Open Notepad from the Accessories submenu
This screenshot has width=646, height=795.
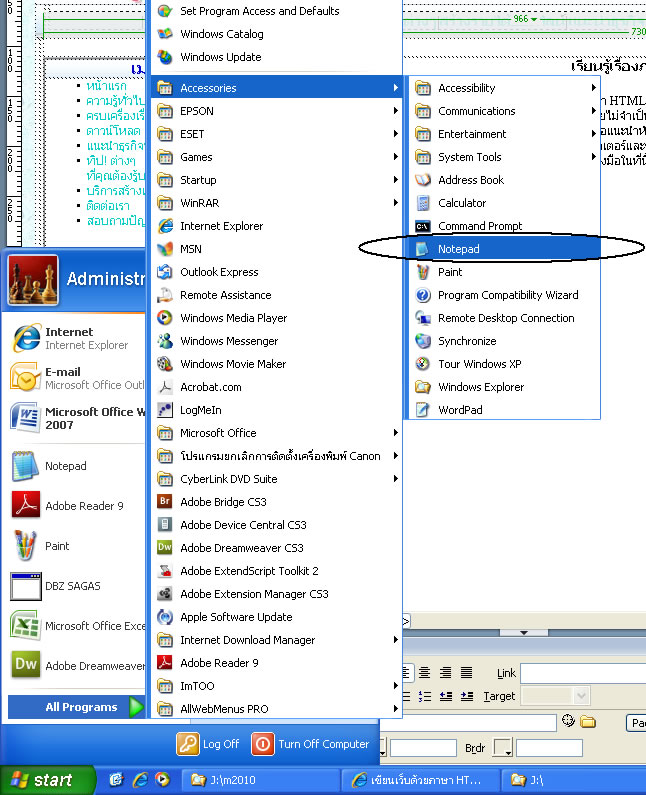[x=504, y=249]
